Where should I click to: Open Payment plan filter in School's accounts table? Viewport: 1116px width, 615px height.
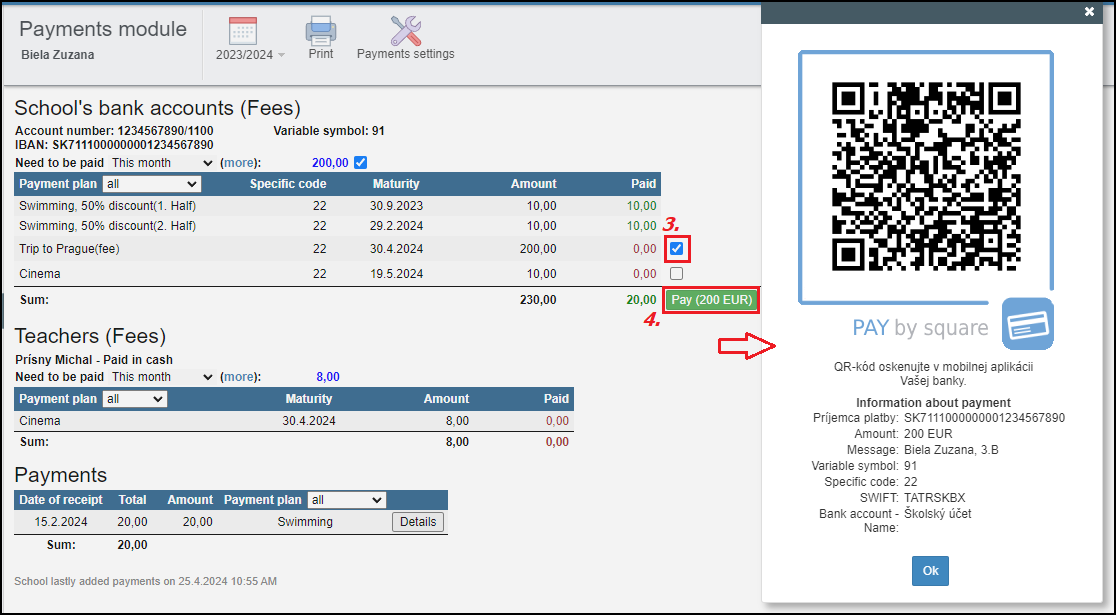click(152, 184)
